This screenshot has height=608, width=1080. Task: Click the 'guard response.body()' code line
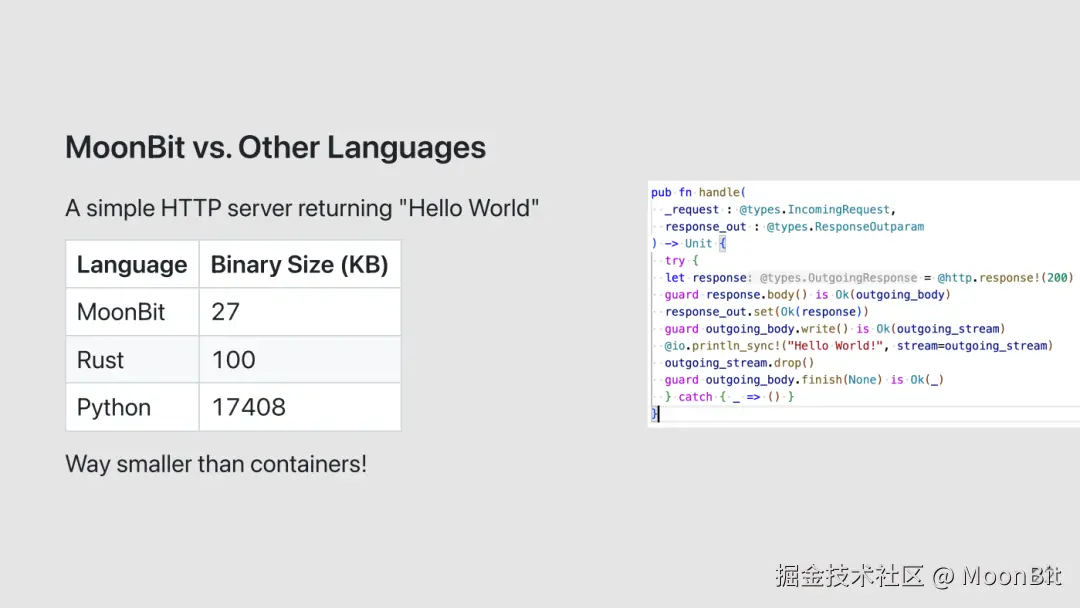[807, 295]
